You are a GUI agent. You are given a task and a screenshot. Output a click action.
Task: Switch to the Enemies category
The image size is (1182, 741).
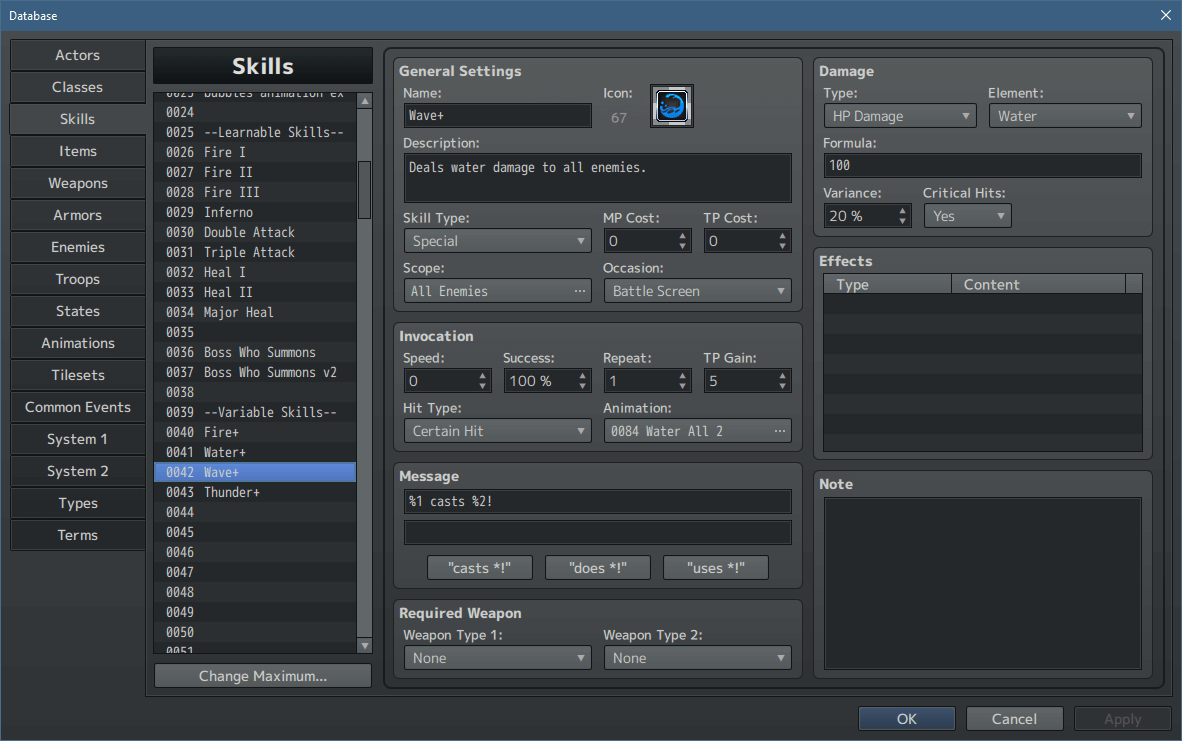click(77, 247)
